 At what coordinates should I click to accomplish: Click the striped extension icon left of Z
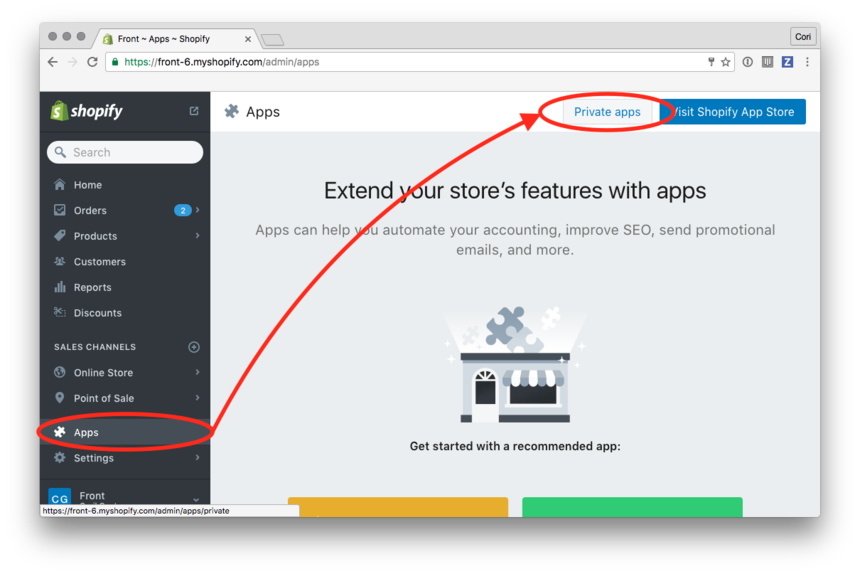tap(767, 62)
